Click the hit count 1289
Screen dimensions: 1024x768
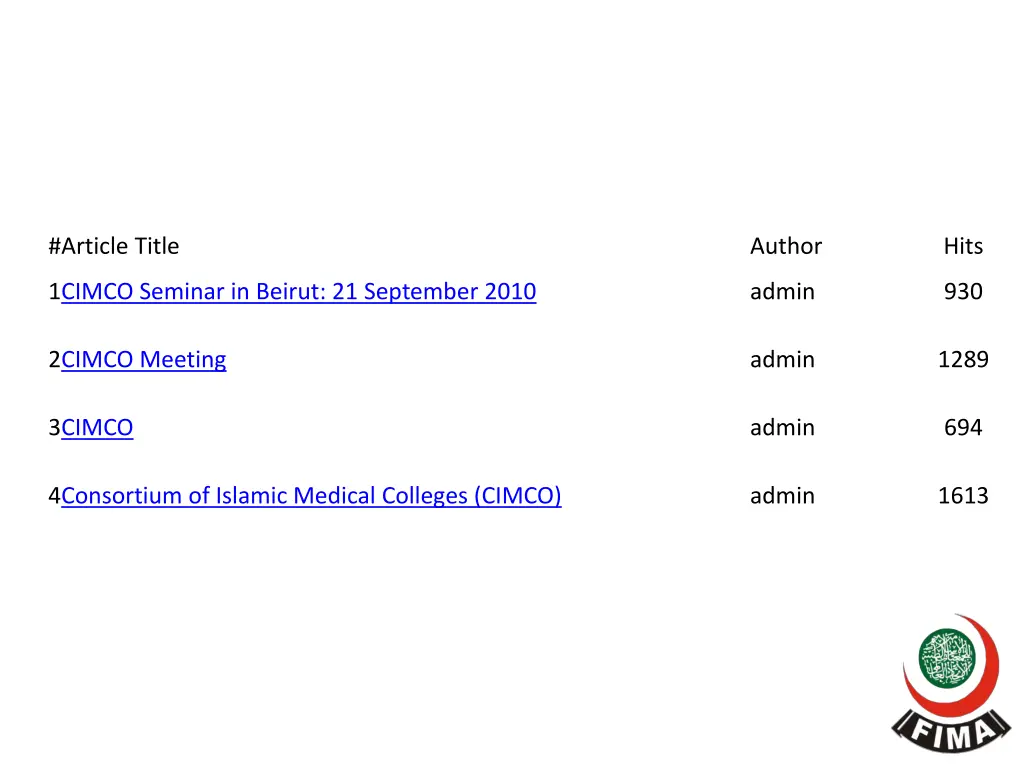coord(963,360)
